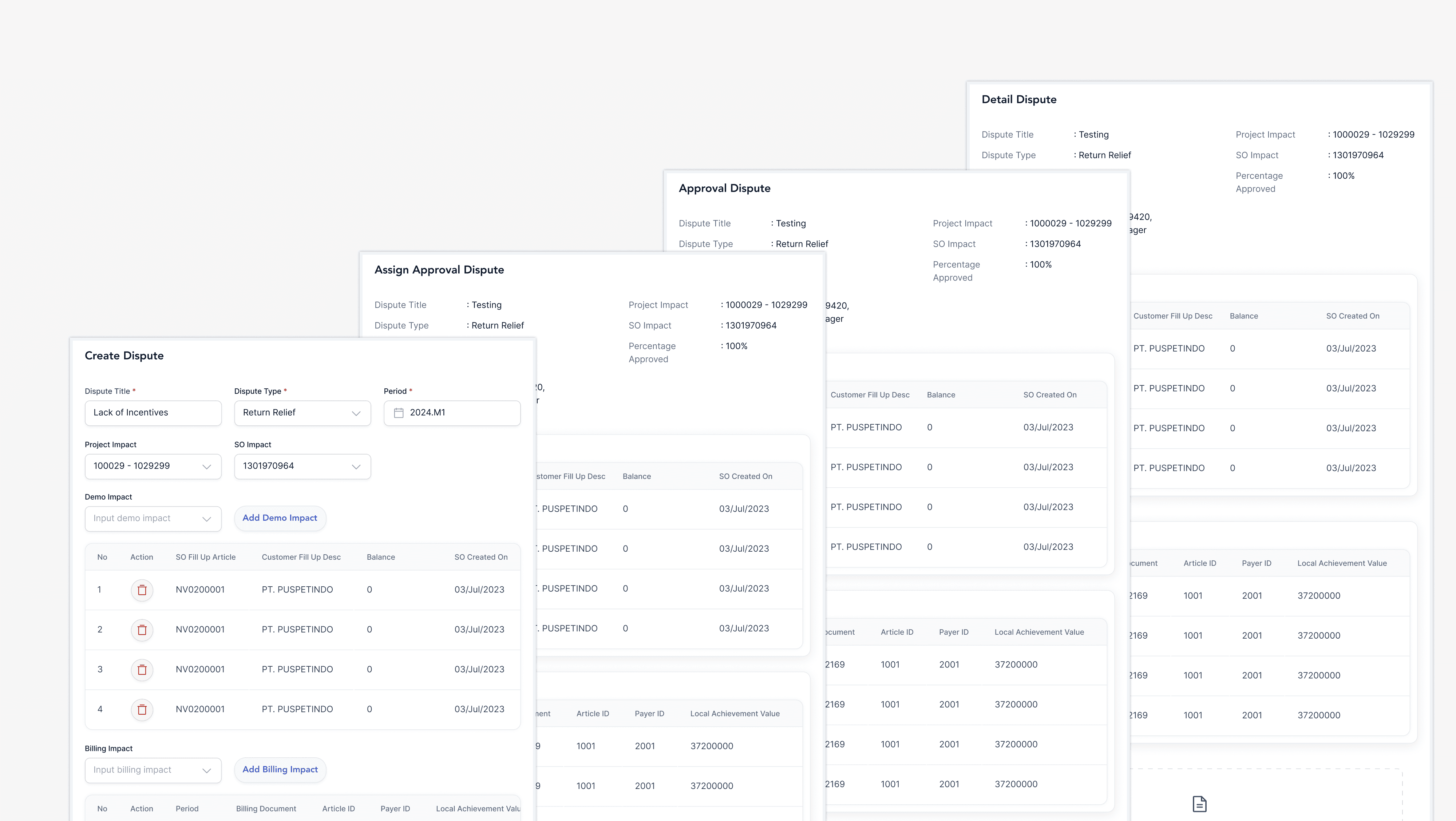Expand the Project Impact dropdown 100029 - 1029299

206,466
